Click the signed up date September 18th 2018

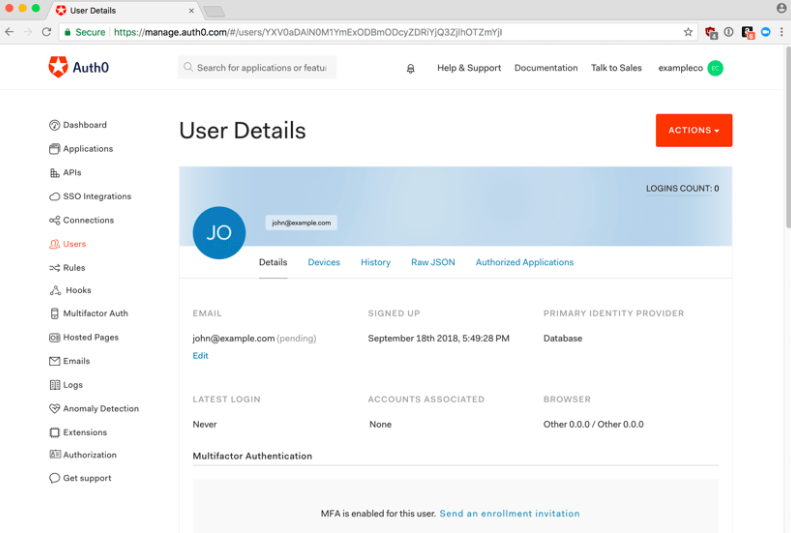click(438, 338)
